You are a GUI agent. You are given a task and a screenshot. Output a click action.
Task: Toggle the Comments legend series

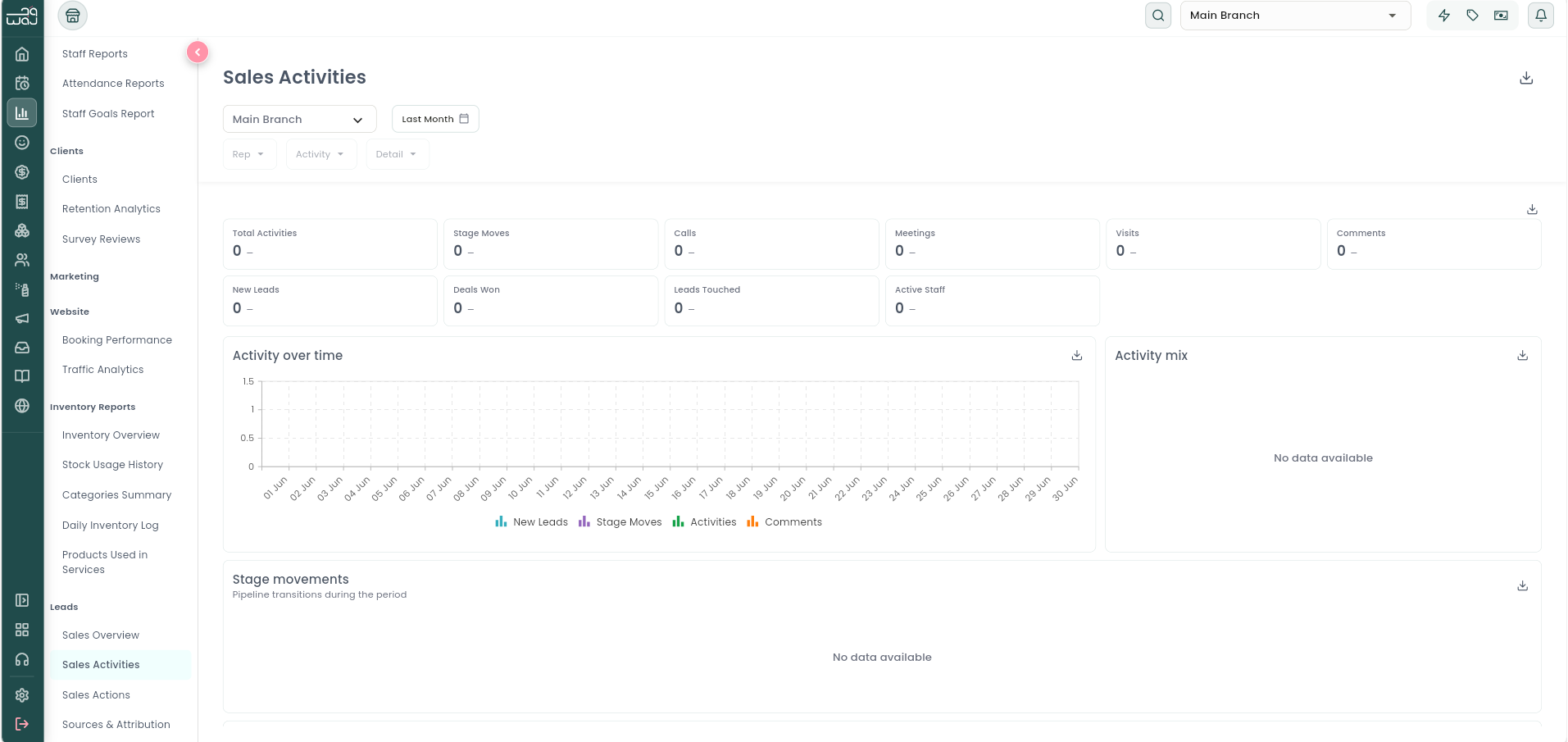784,521
